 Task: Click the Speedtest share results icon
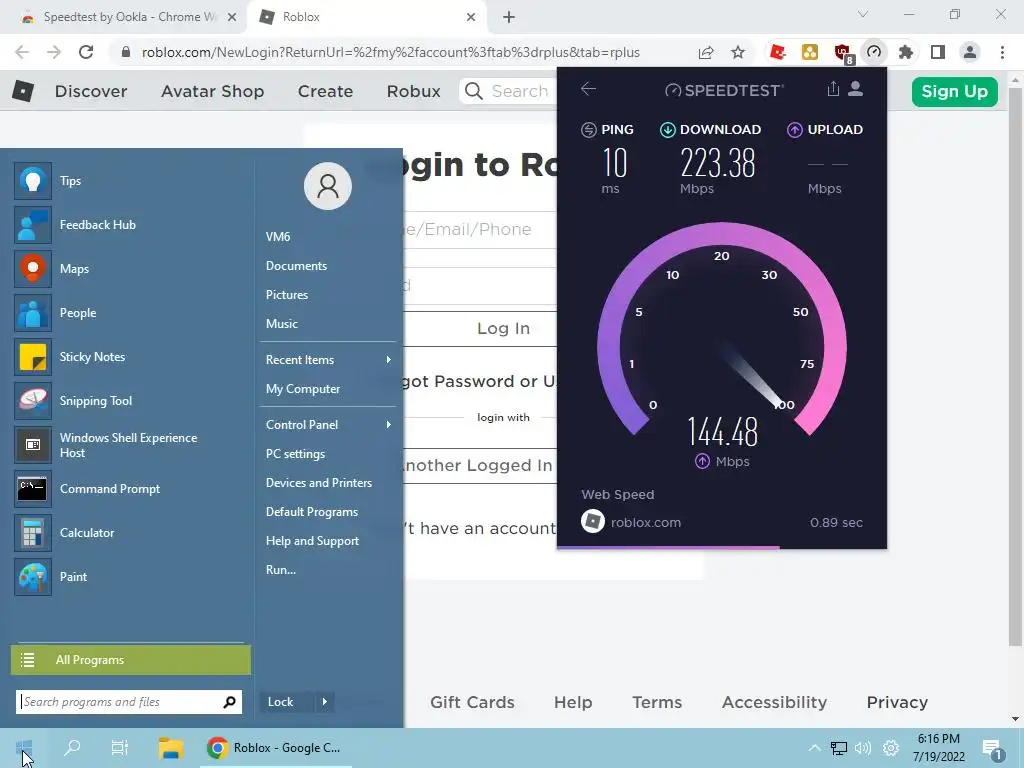click(833, 89)
